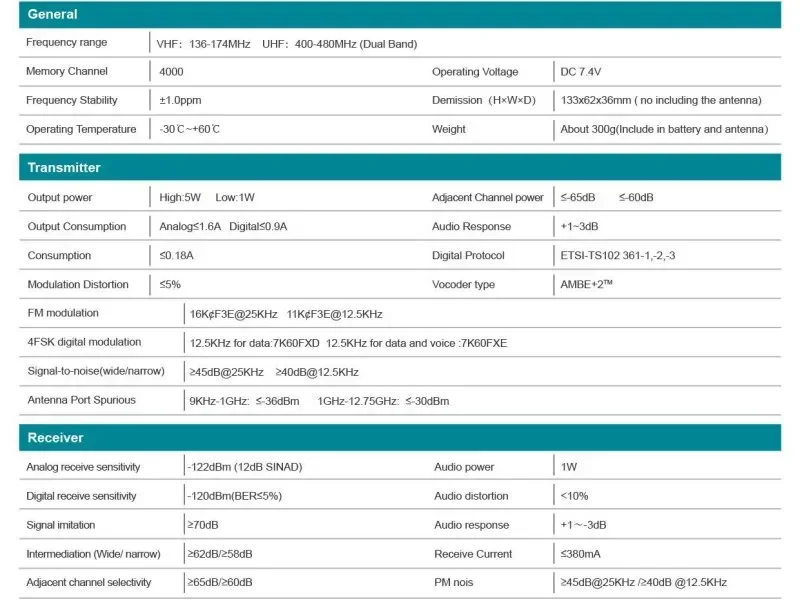The width and height of the screenshot is (800, 600).
Task: Click the -122dBm (12dB SINAD) value
Action: click(x=244, y=467)
